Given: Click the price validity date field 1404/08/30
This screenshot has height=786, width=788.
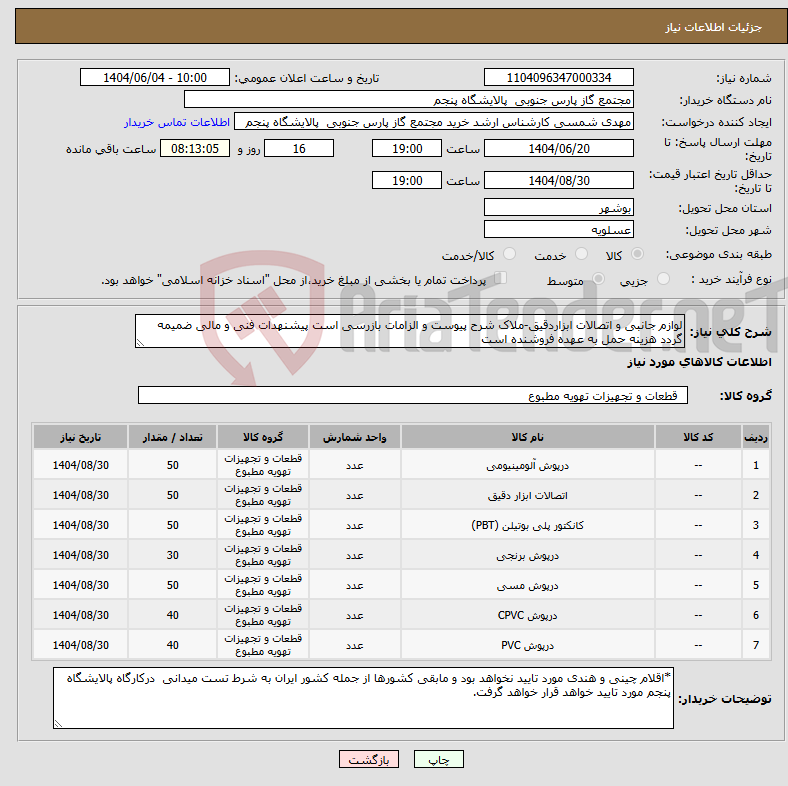Looking at the screenshot, I should pyautogui.click(x=558, y=180).
